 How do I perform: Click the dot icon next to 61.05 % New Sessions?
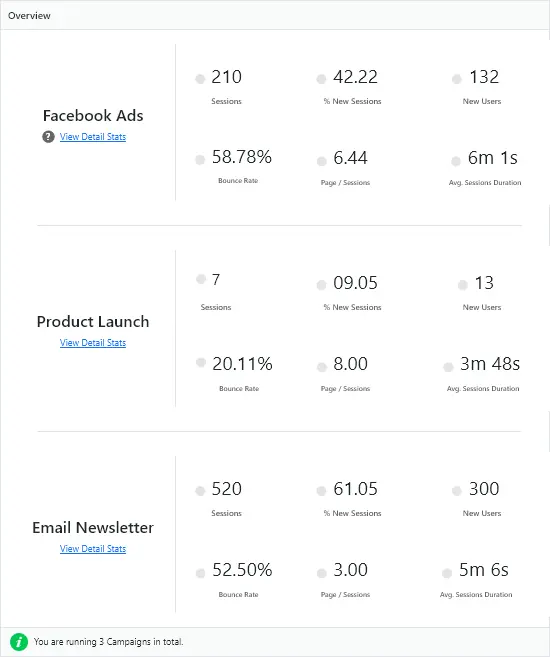pos(321,491)
